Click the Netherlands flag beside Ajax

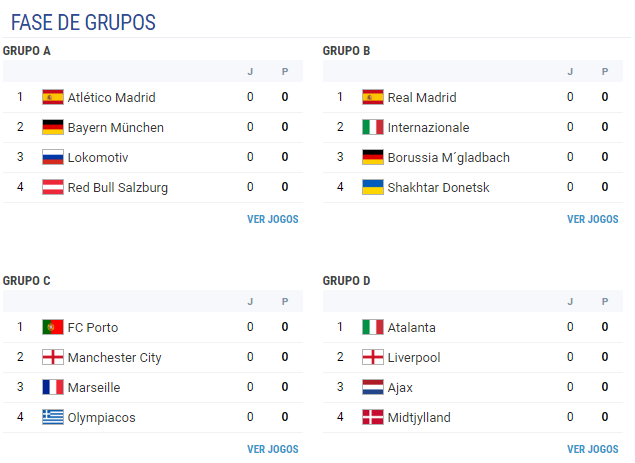tap(373, 387)
